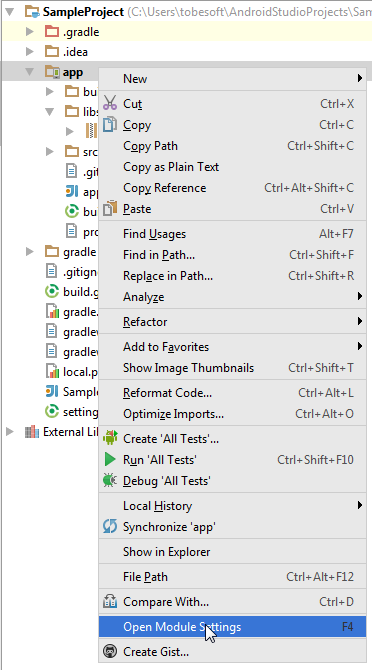The width and height of the screenshot is (372, 670).
Task: Expand the External Libraries node
Action: click(9, 432)
